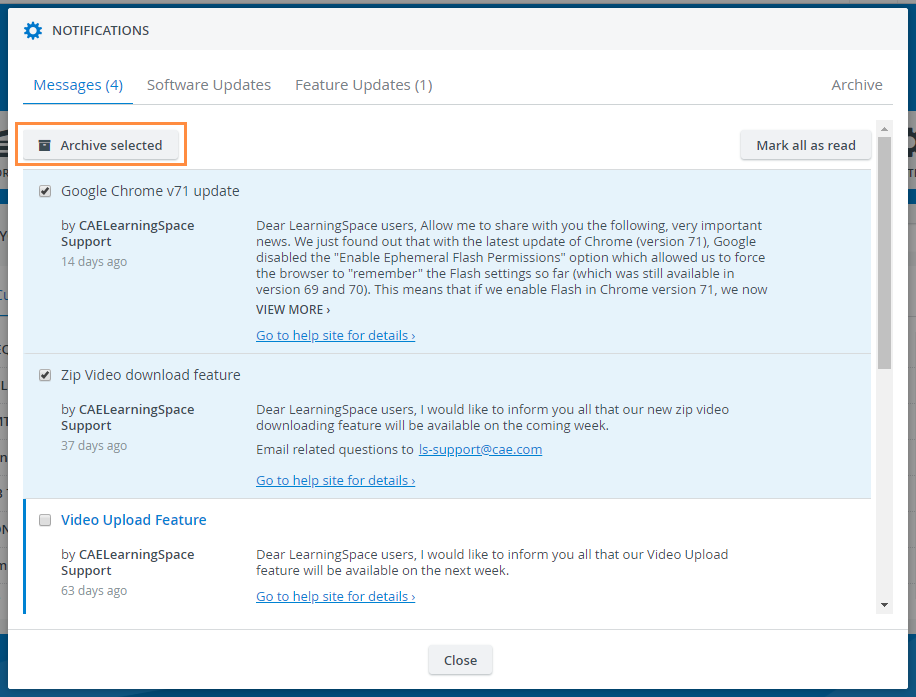Screen dimensions: 916x697
Task: Click the scrollbar down arrow
Action: 884,605
